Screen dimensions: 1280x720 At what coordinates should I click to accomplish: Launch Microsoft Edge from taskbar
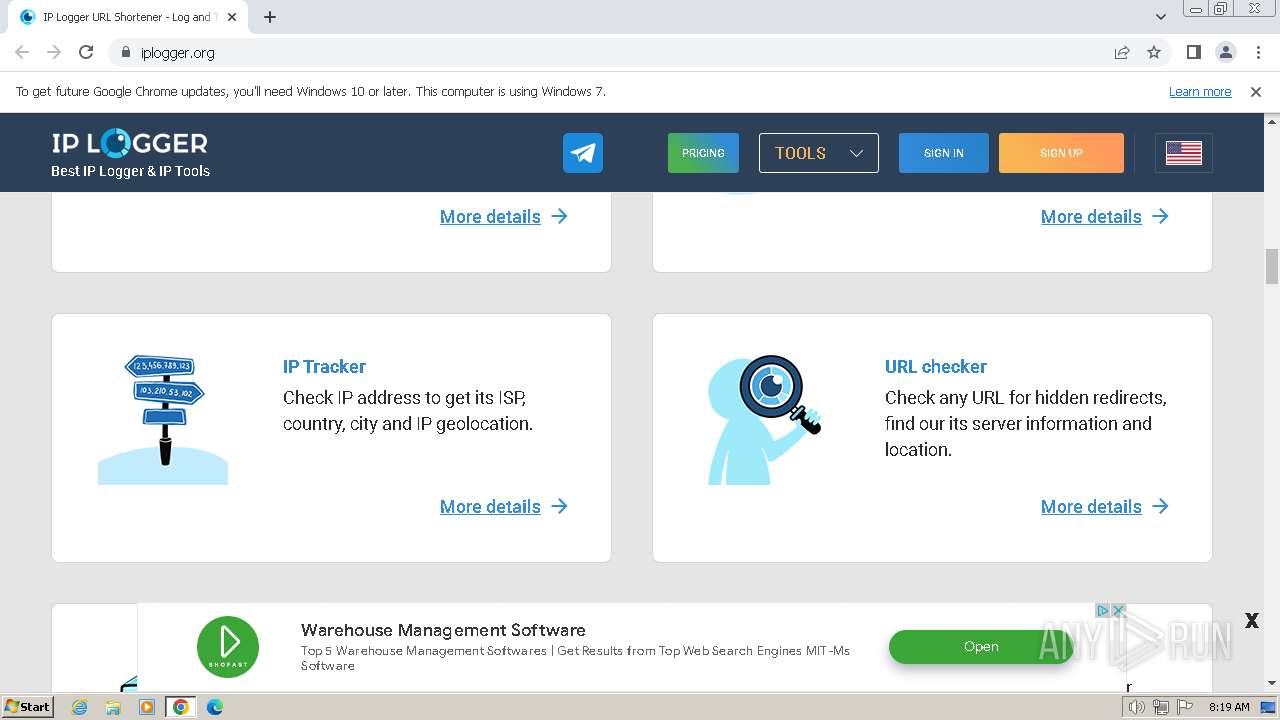pos(215,706)
